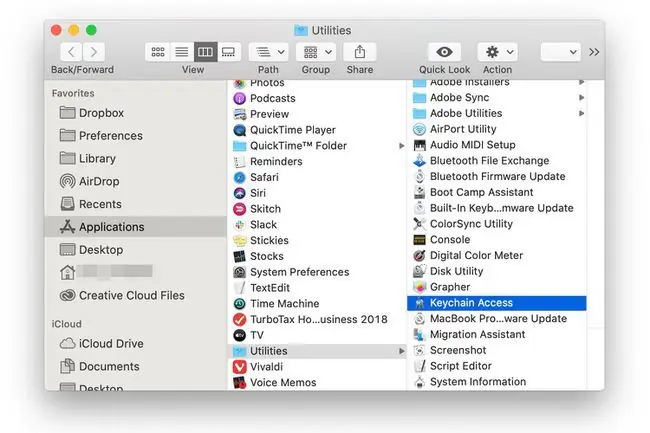This screenshot has width=650, height=433.
Task: Select the Safari app
Action: tap(317, 177)
